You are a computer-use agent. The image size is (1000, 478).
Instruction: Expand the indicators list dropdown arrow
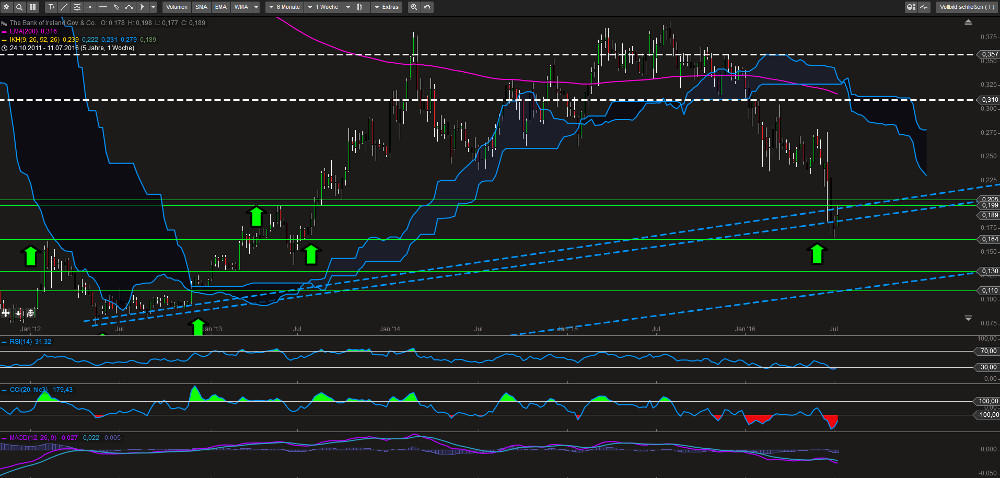point(256,7)
